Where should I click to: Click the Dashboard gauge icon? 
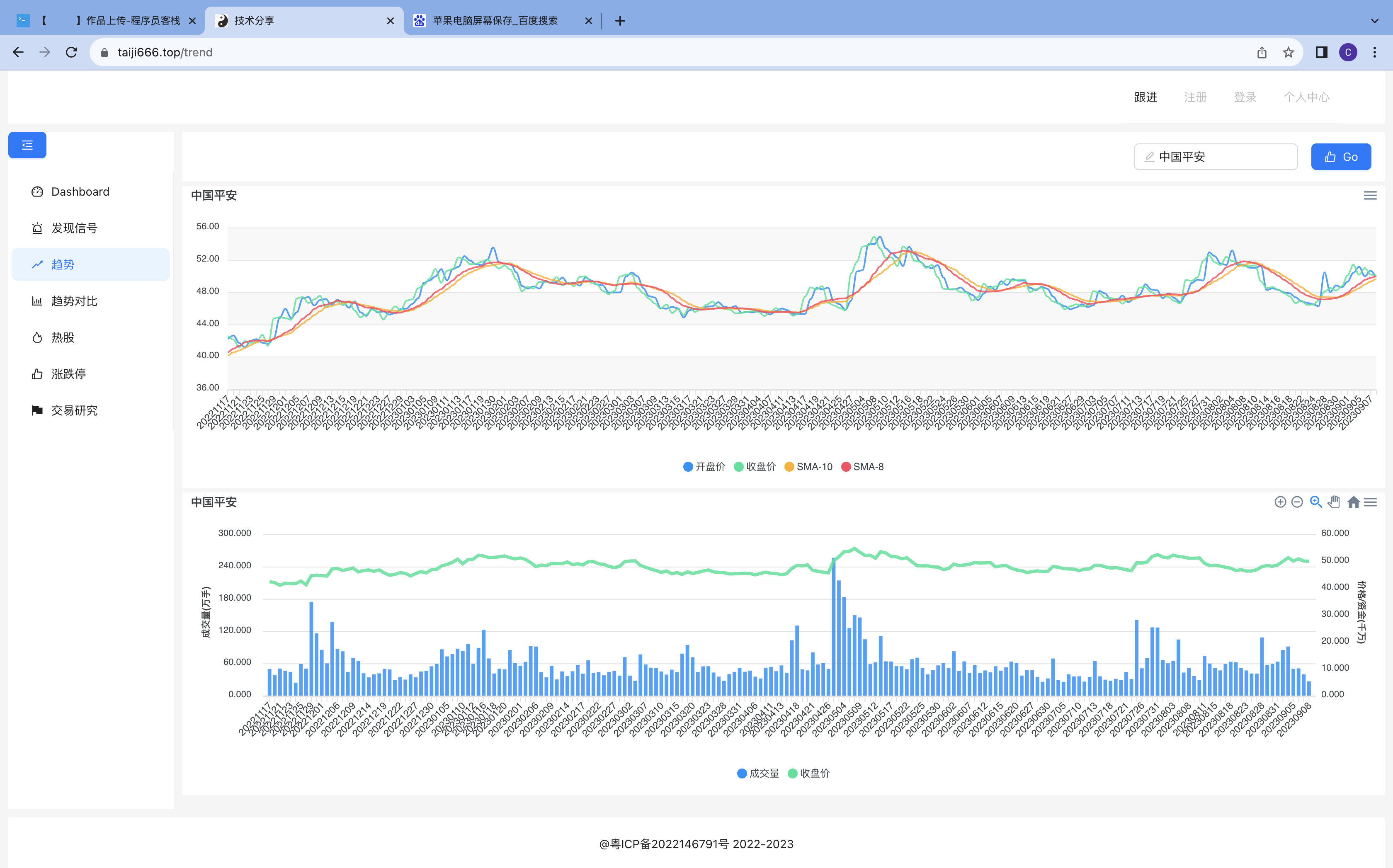click(37, 192)
